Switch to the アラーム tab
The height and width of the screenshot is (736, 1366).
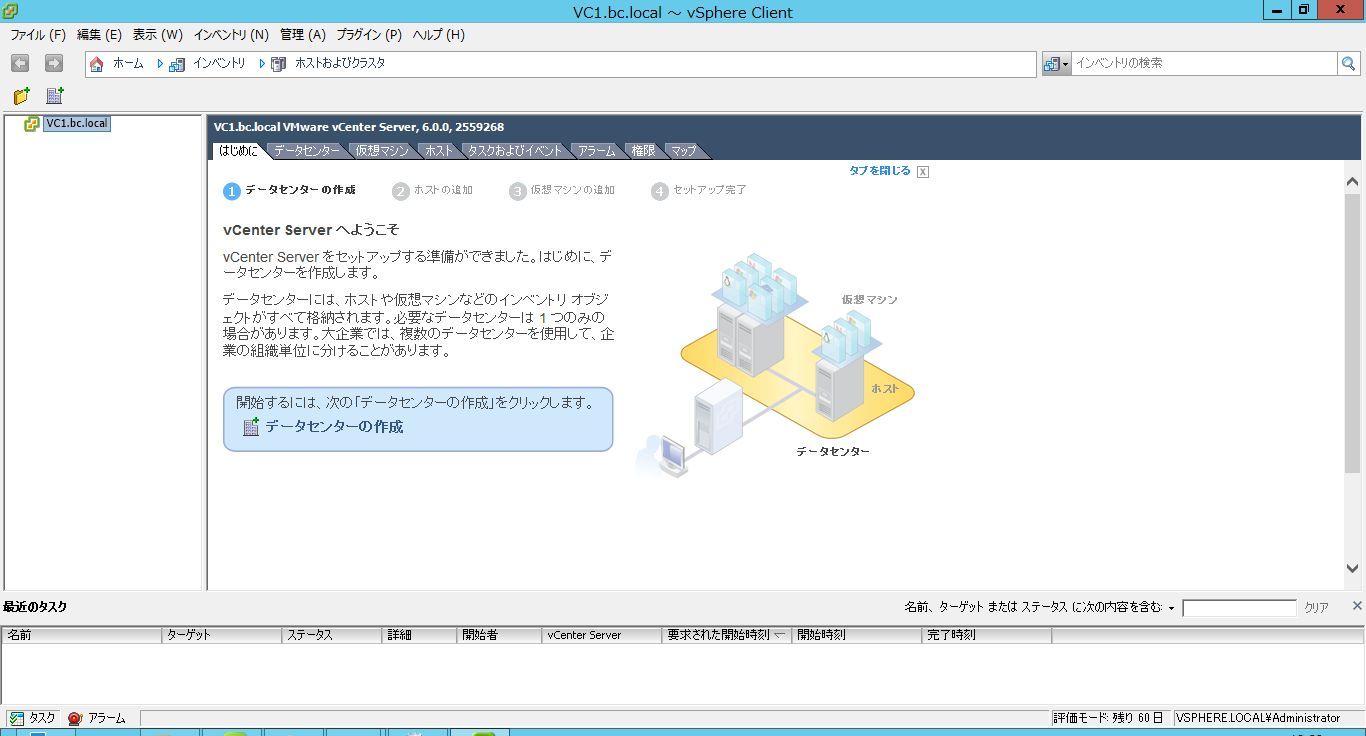click(597, 151)
